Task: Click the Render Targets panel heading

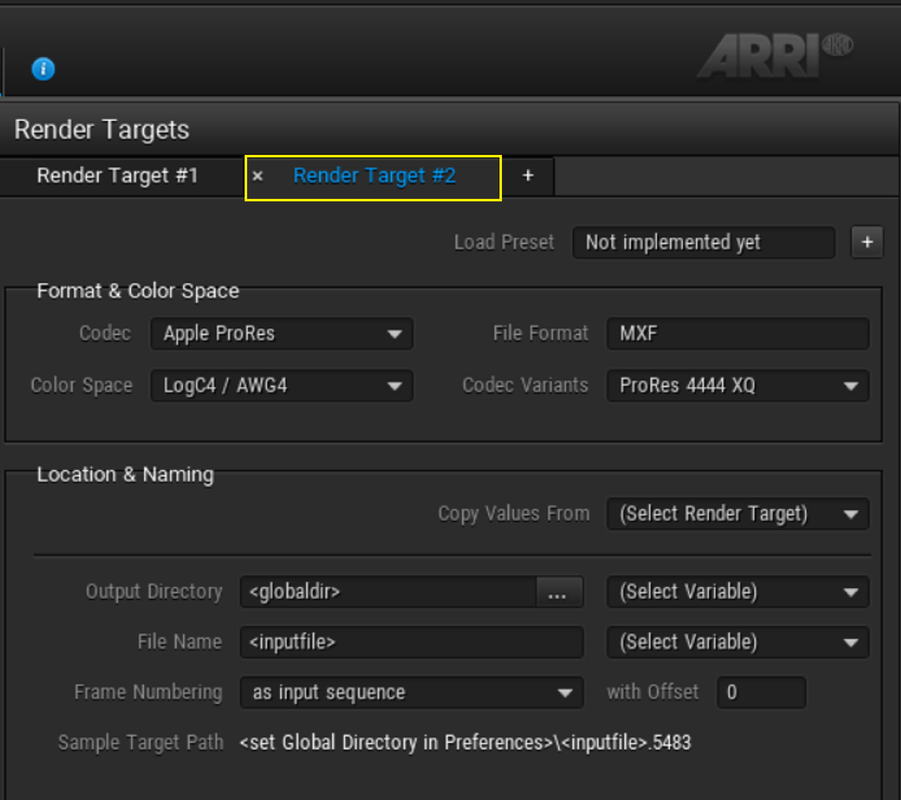Action: (102, 130)
